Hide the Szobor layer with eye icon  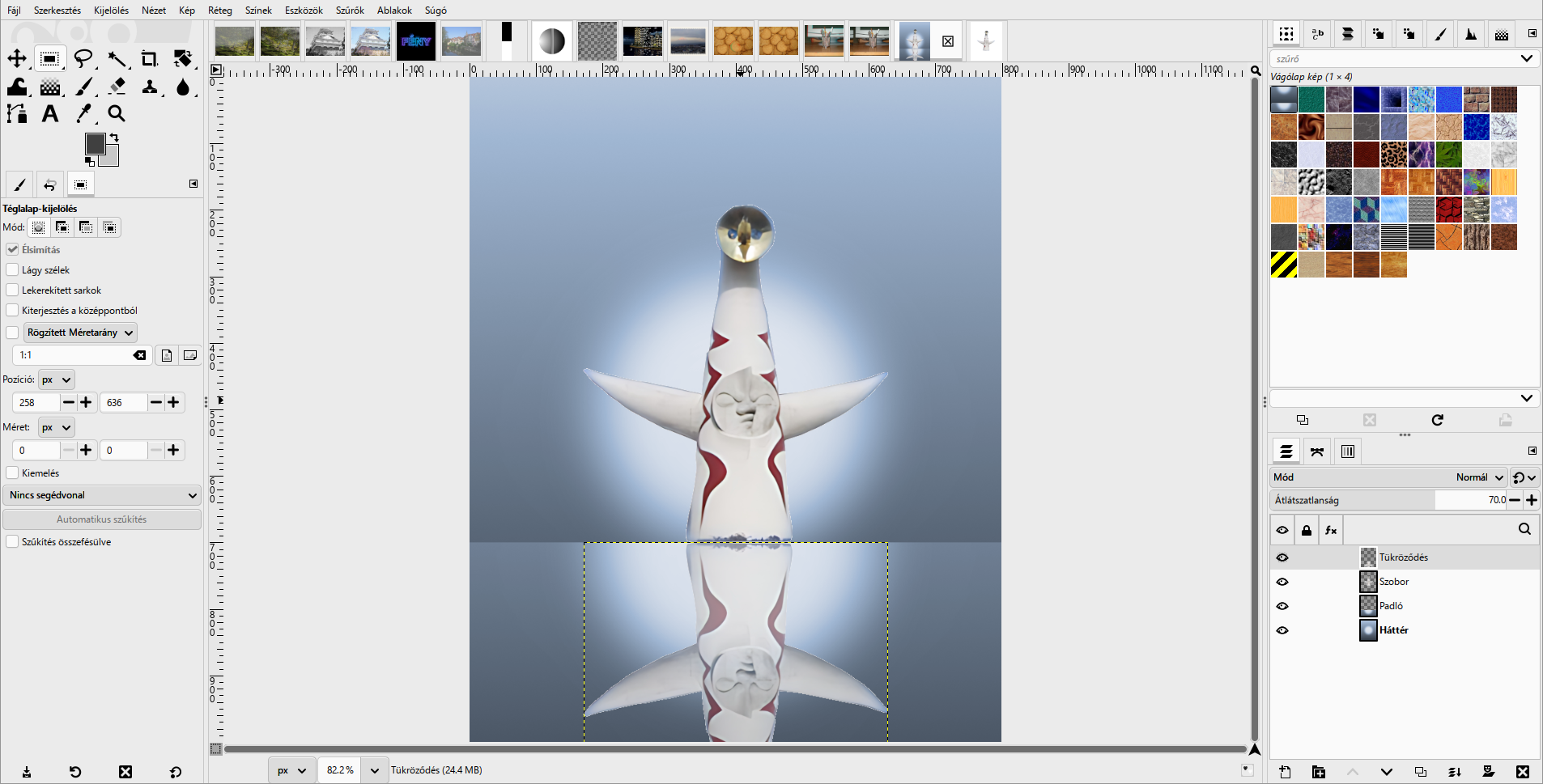[1282, 582]
